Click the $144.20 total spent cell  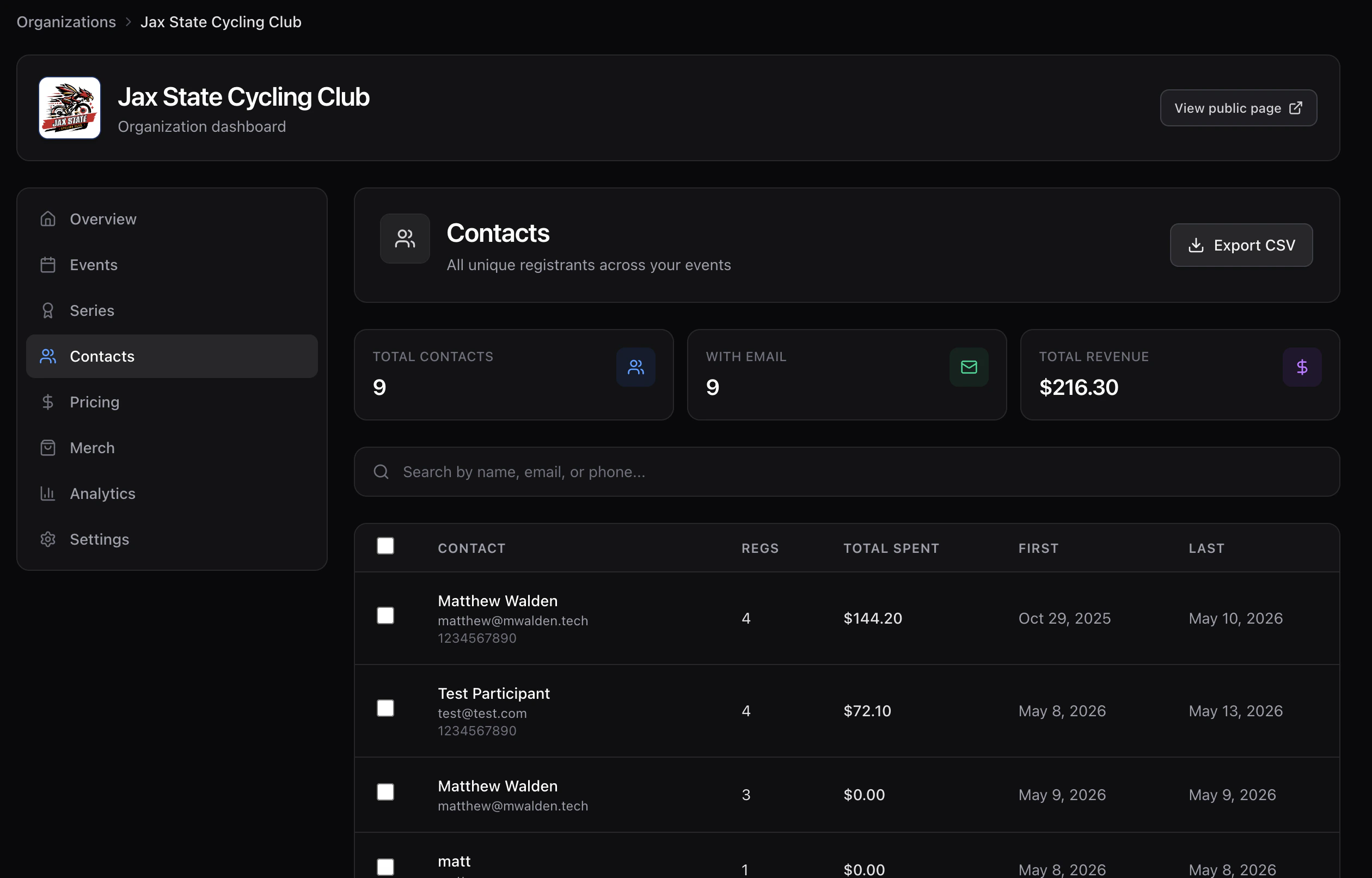pos(873,618)
